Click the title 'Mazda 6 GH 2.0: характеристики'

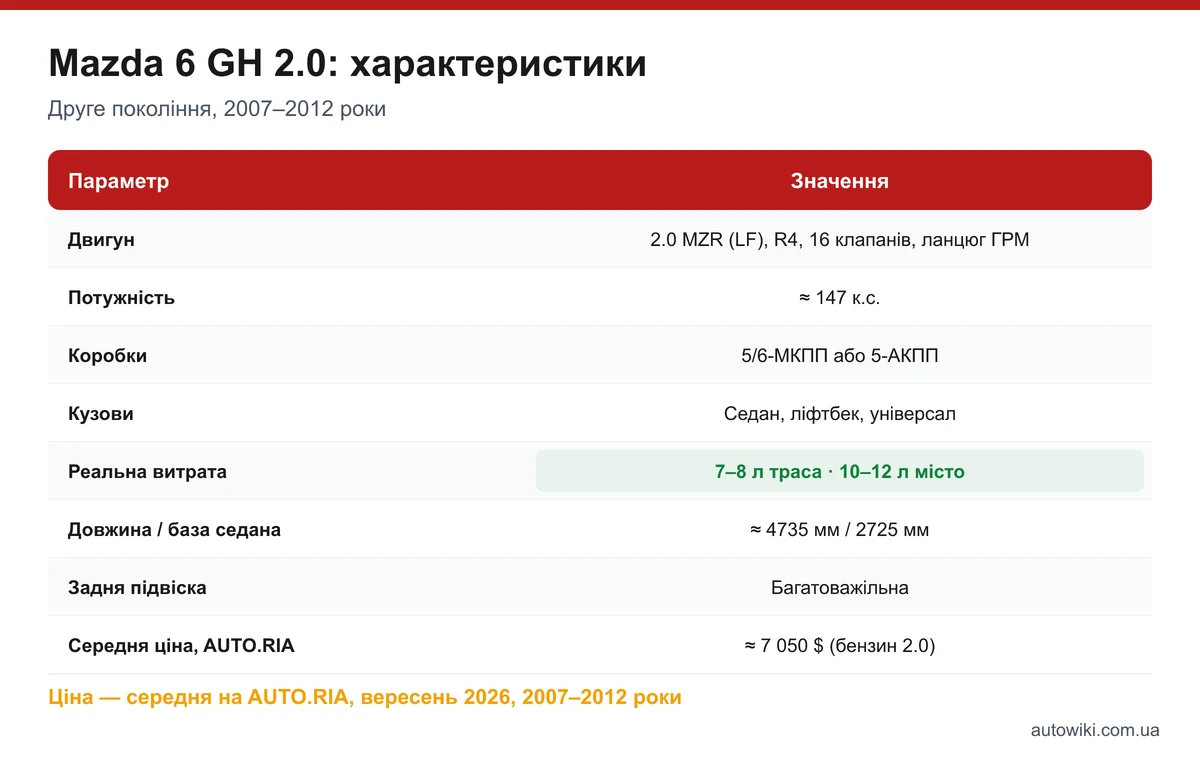(x=347, y=64)
